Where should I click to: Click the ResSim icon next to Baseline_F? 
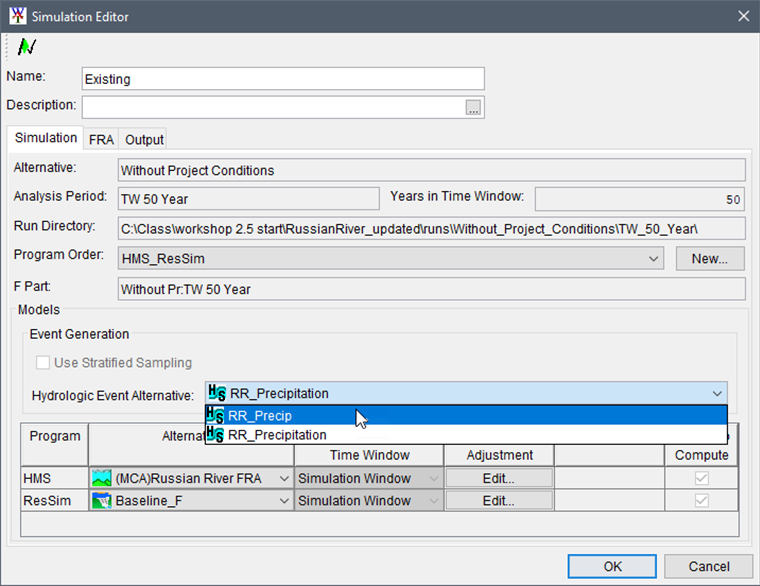(x=102, y=501)
